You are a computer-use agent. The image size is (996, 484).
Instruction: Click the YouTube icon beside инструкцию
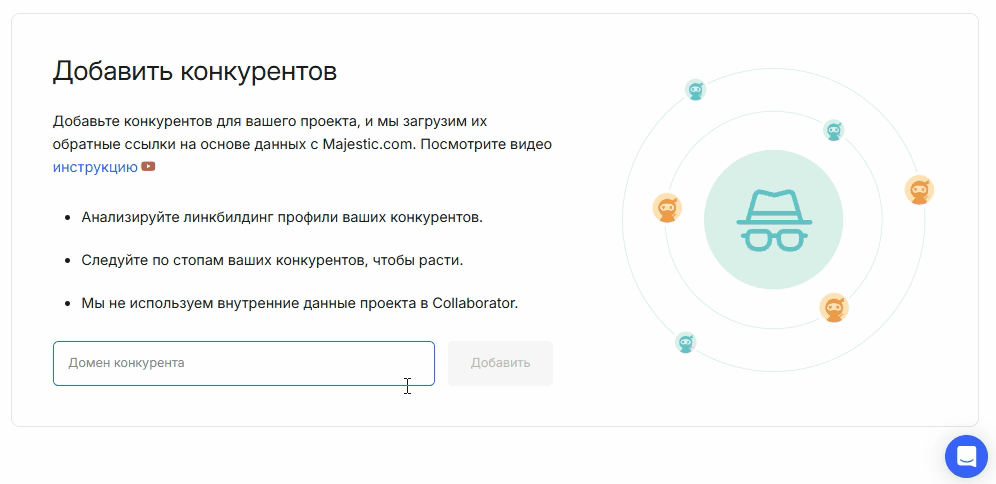pos(148,167)
